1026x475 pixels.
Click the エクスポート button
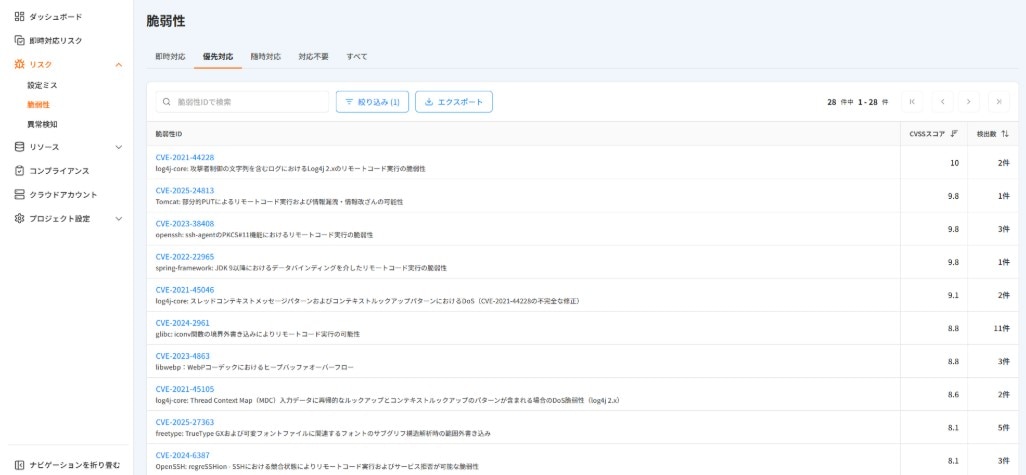453,102
